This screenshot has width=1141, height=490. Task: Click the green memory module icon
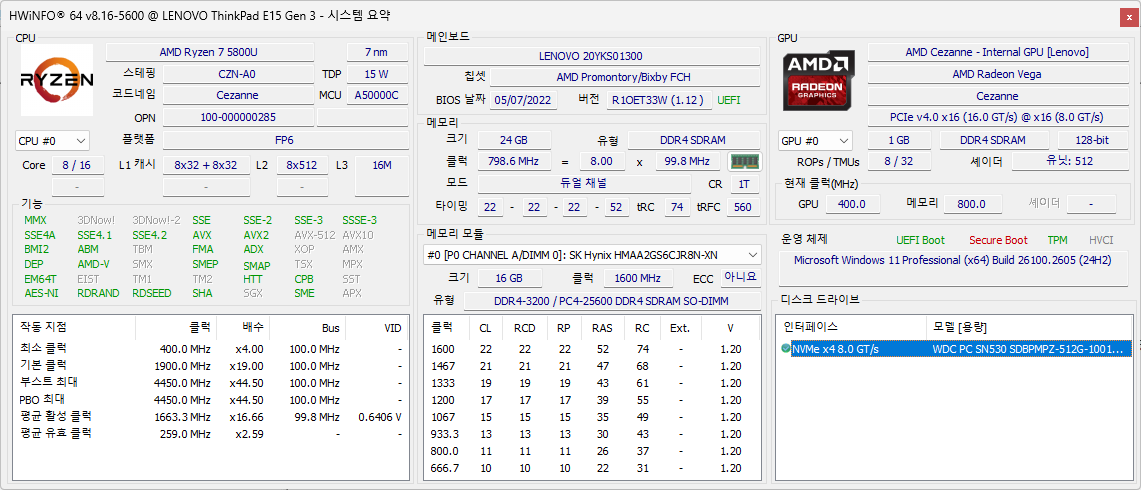744,161
